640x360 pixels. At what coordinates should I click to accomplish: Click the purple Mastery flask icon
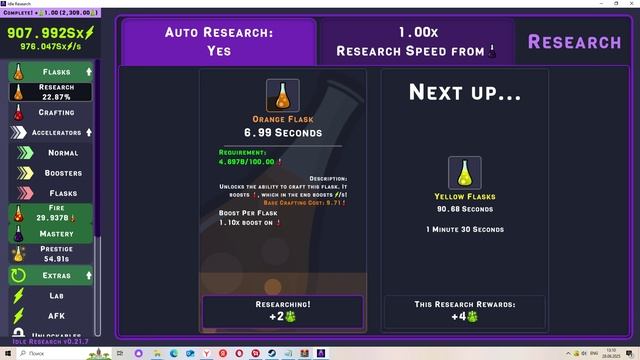[x=18, y=234]
